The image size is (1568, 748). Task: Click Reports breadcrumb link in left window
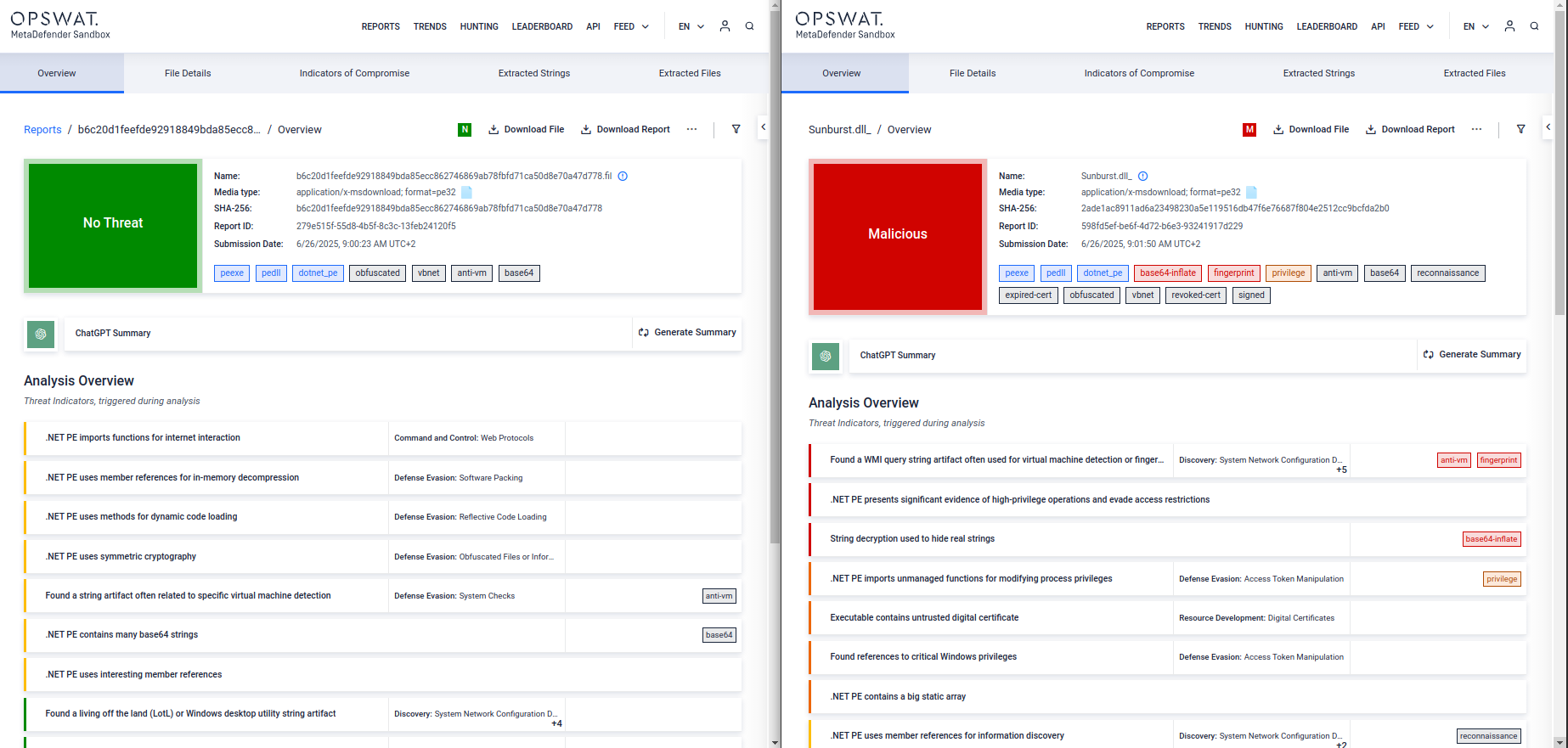pyautogui.click(x=42, y=130)
